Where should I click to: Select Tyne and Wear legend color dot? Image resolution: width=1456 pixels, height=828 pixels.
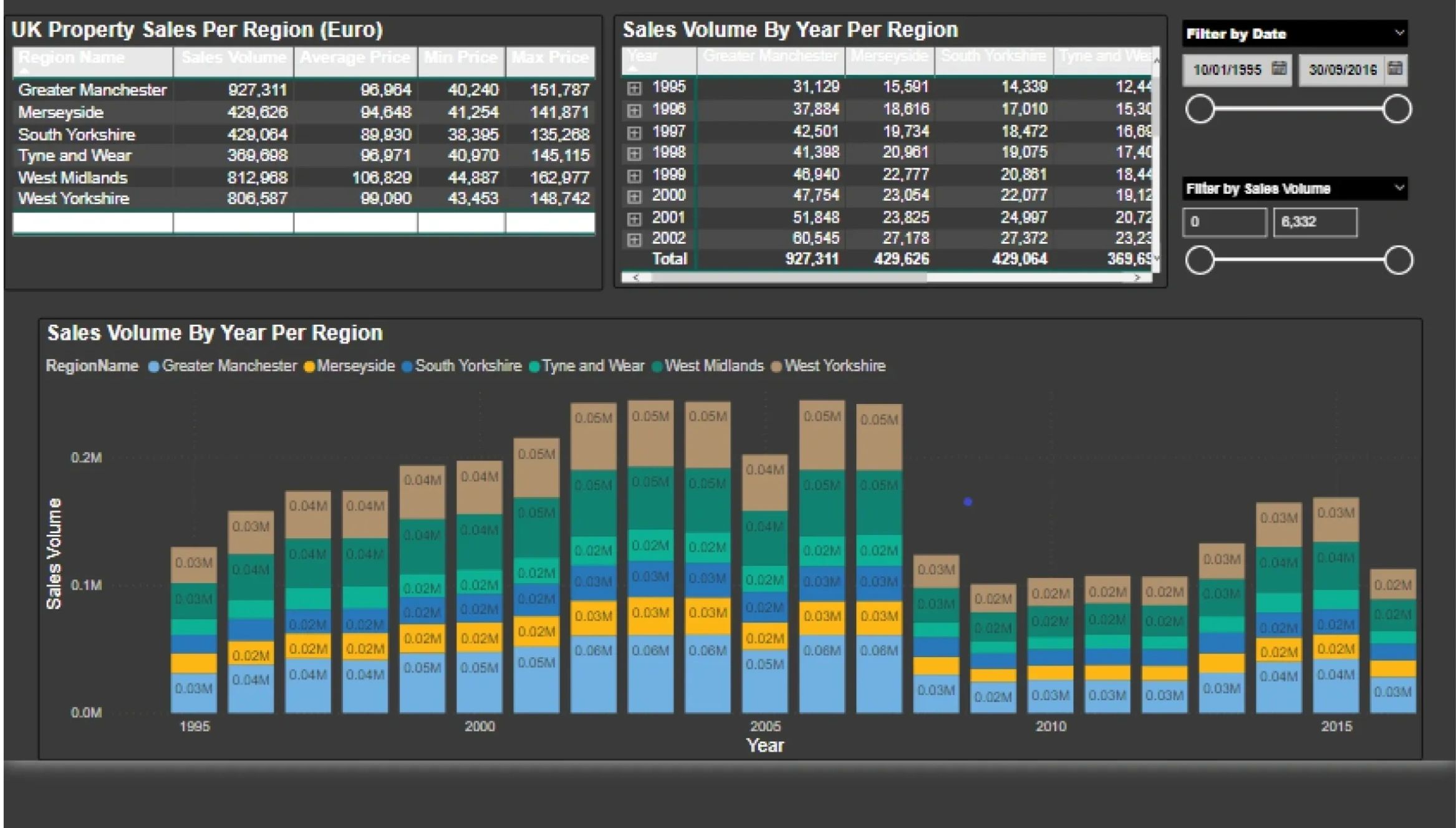click(534, 367)
